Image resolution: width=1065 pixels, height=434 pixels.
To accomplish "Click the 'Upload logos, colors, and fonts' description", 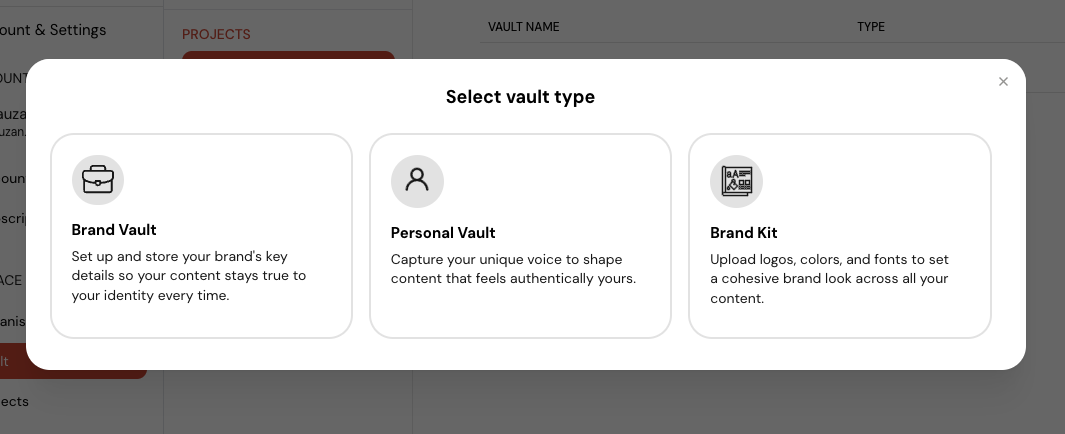I will pos(829,278).
